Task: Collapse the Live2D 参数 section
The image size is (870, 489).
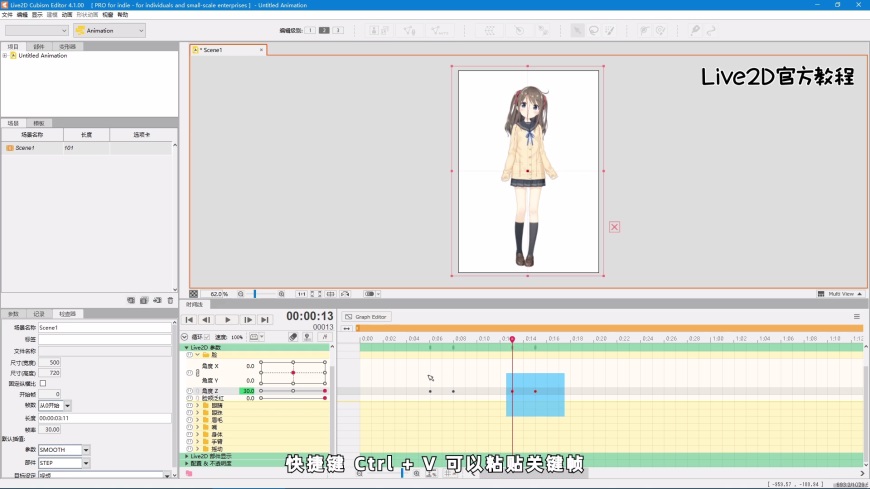Action: [x=186, y=347]
